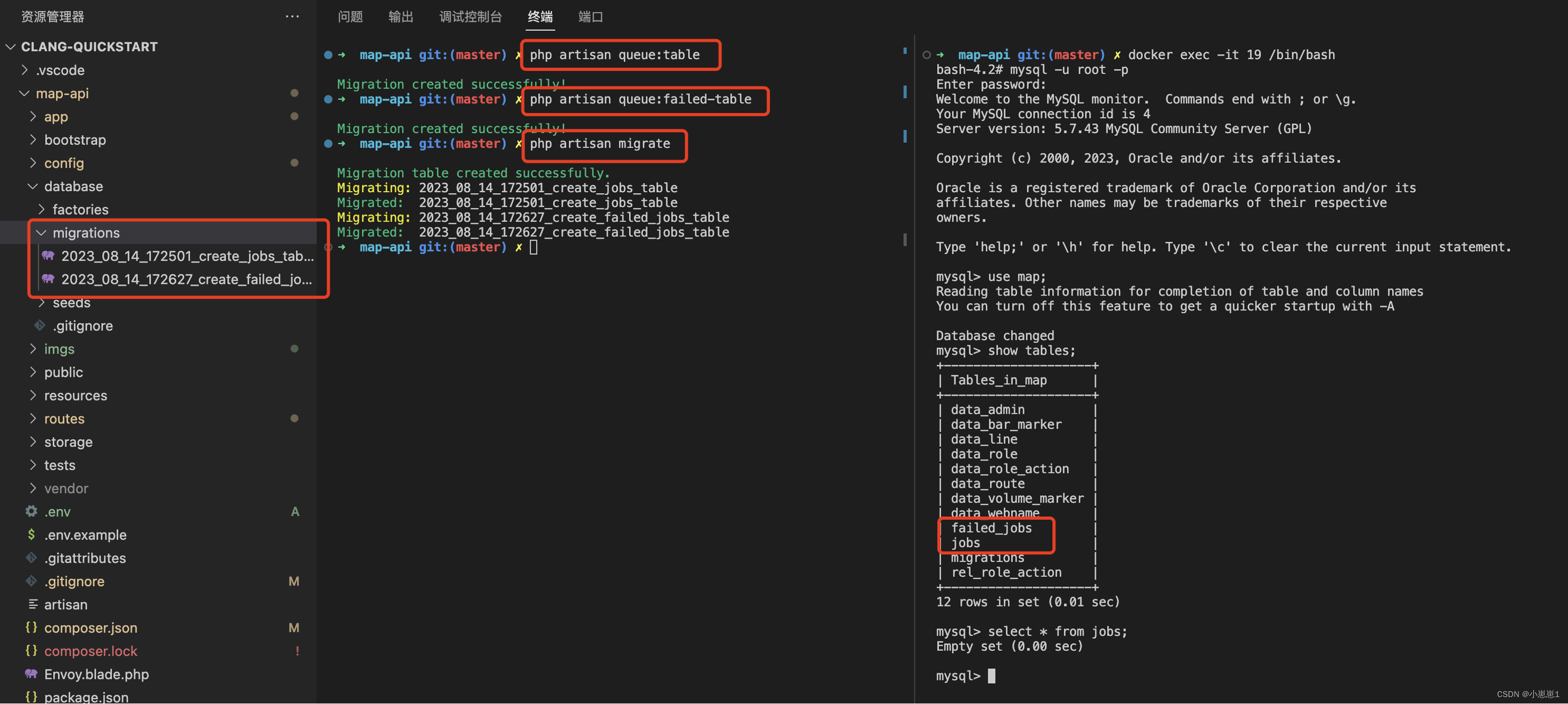
Task: Click the green dot beside imgs folder
Action: point(294,349)
